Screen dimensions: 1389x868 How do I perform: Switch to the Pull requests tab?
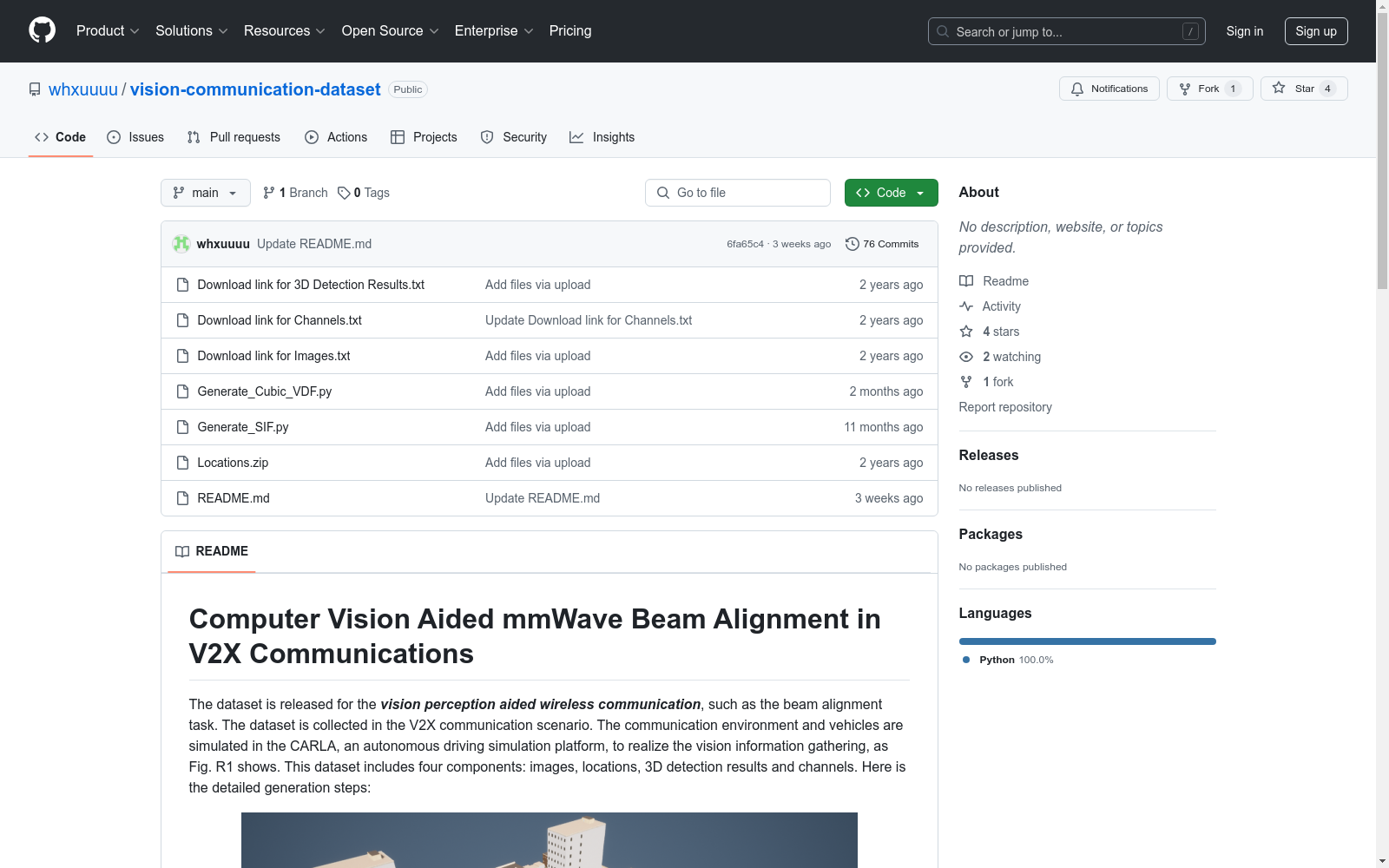point(234,137)
